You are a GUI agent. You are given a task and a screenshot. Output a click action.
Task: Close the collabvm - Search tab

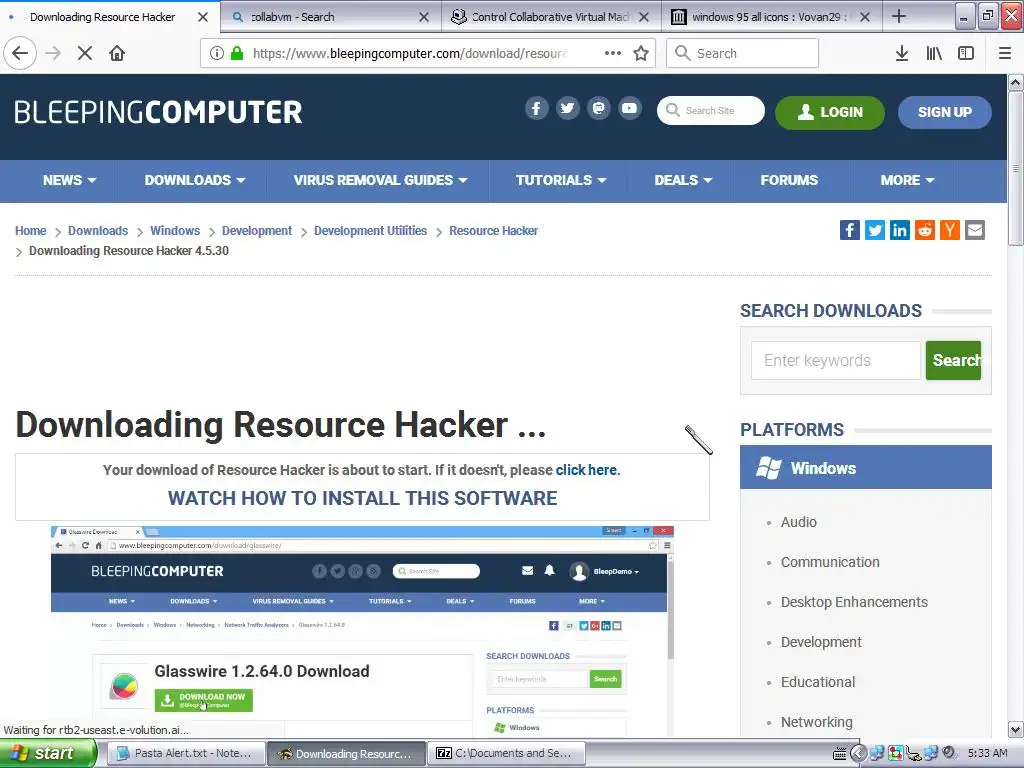pos(424,17)
